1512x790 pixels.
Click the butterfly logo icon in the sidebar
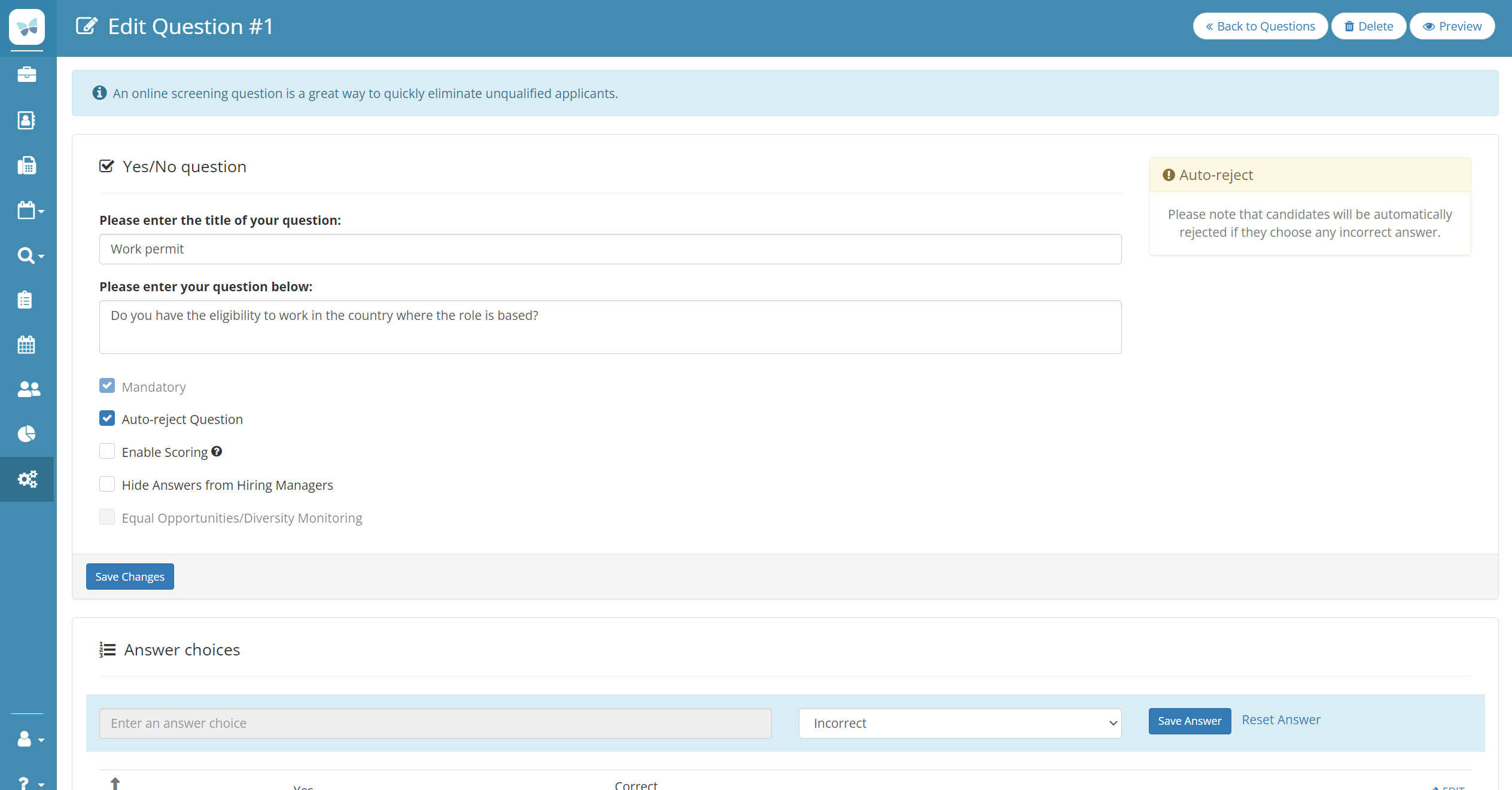click(x=27, y=27)
